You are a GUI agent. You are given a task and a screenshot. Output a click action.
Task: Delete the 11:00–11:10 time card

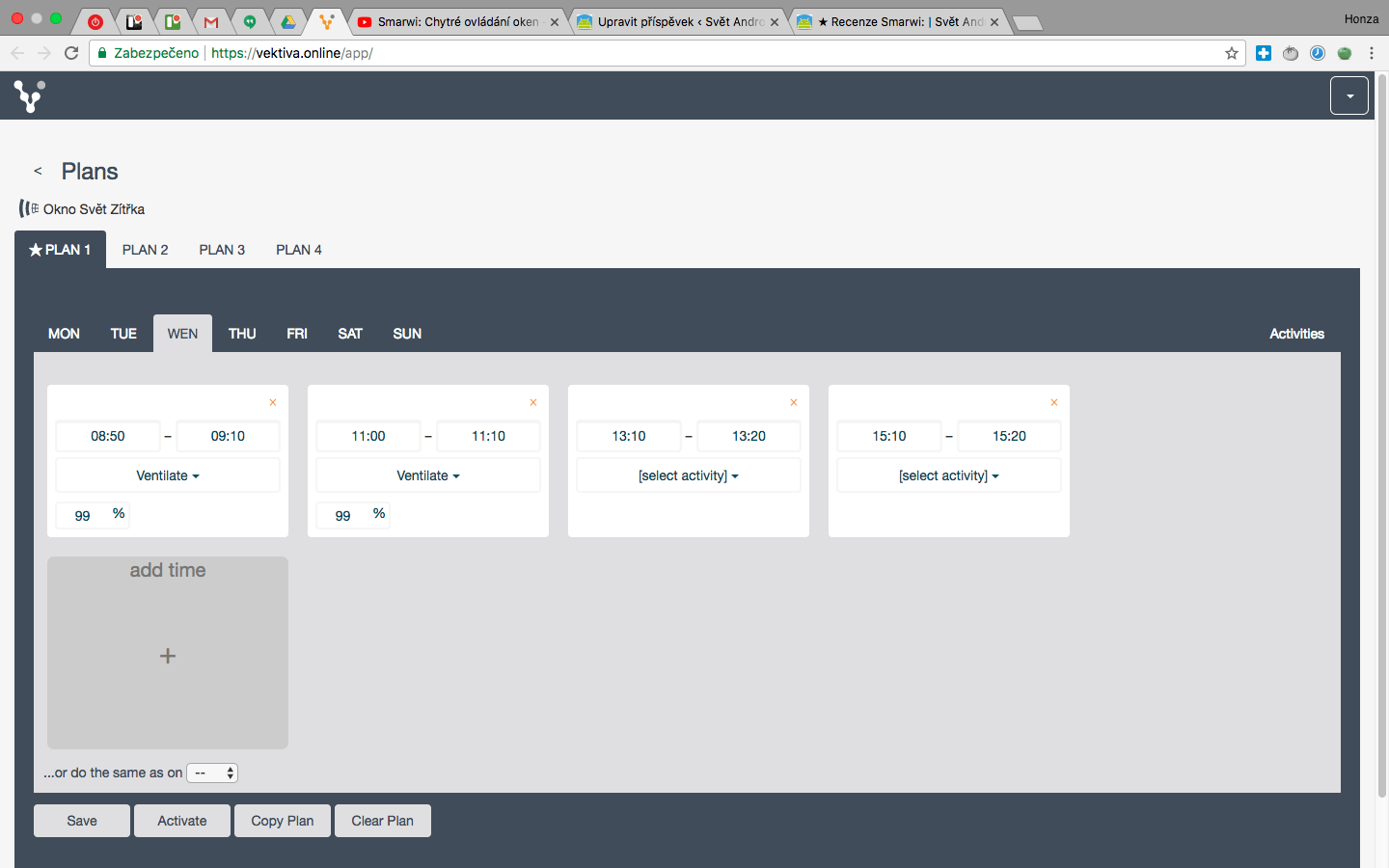click(x=533, y=403)
